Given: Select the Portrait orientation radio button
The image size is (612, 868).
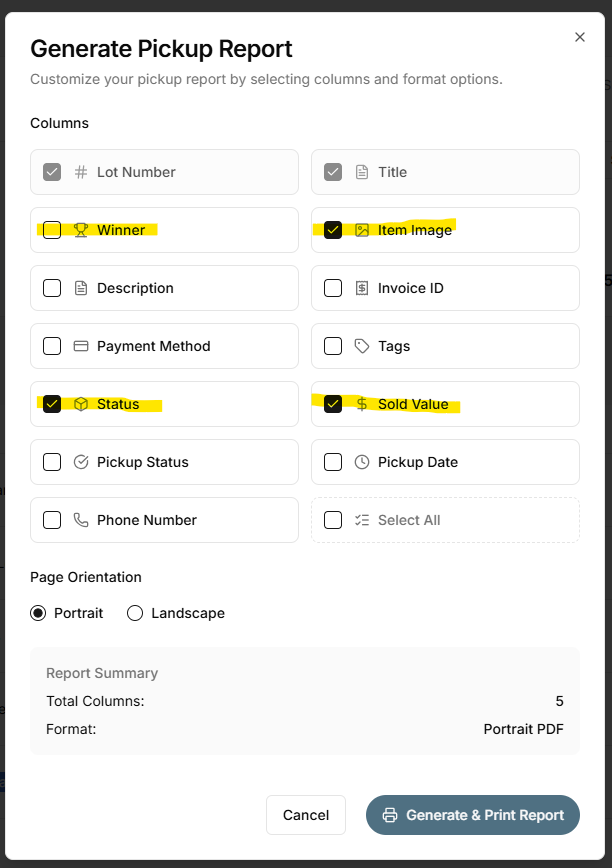Looking at the screenshot, I should [38, 613].
